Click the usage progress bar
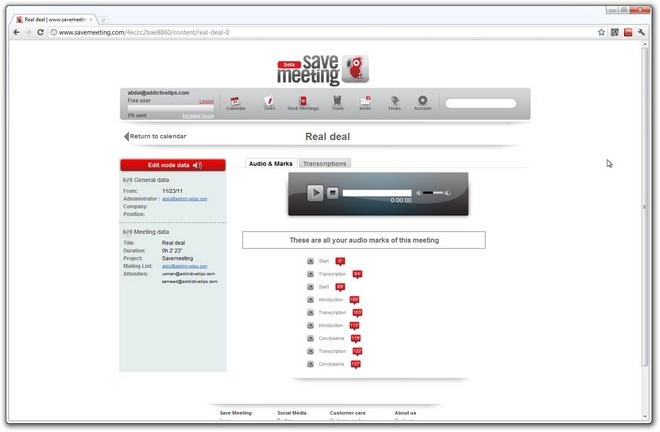This screenshot has height=432, width=660. coord(170,108)
